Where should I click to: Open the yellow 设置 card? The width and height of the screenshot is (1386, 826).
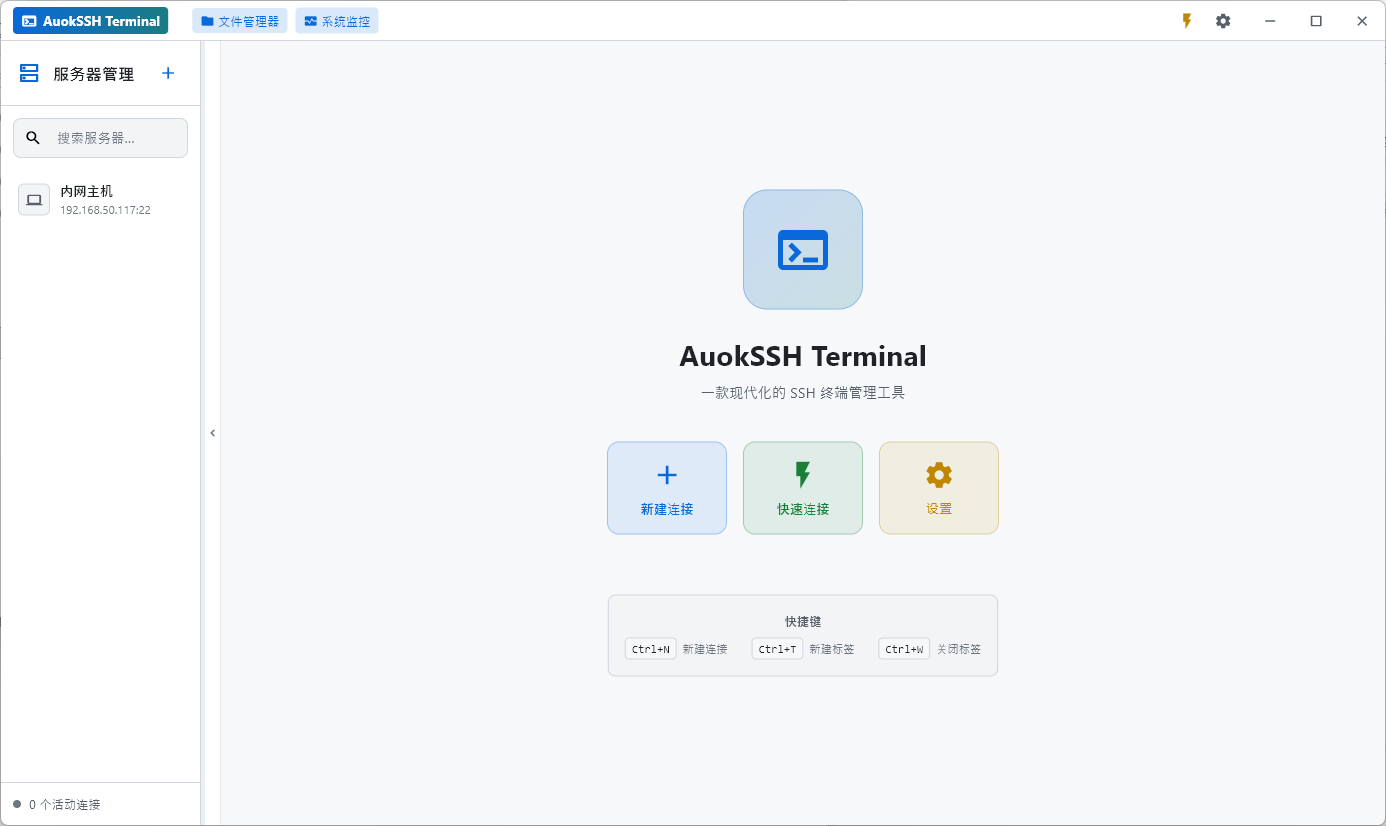[x=938, y=488]
